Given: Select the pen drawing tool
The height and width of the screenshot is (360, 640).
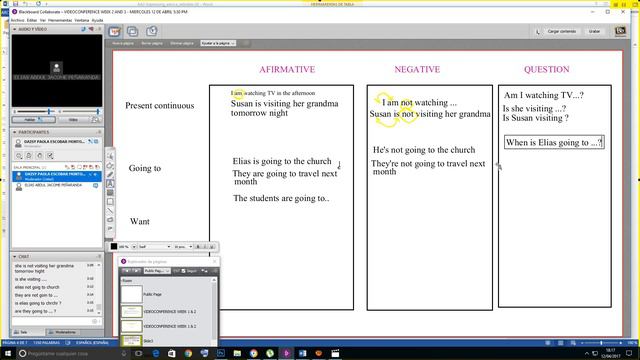Looking at the screenshot, I should [x=110, y=175].
